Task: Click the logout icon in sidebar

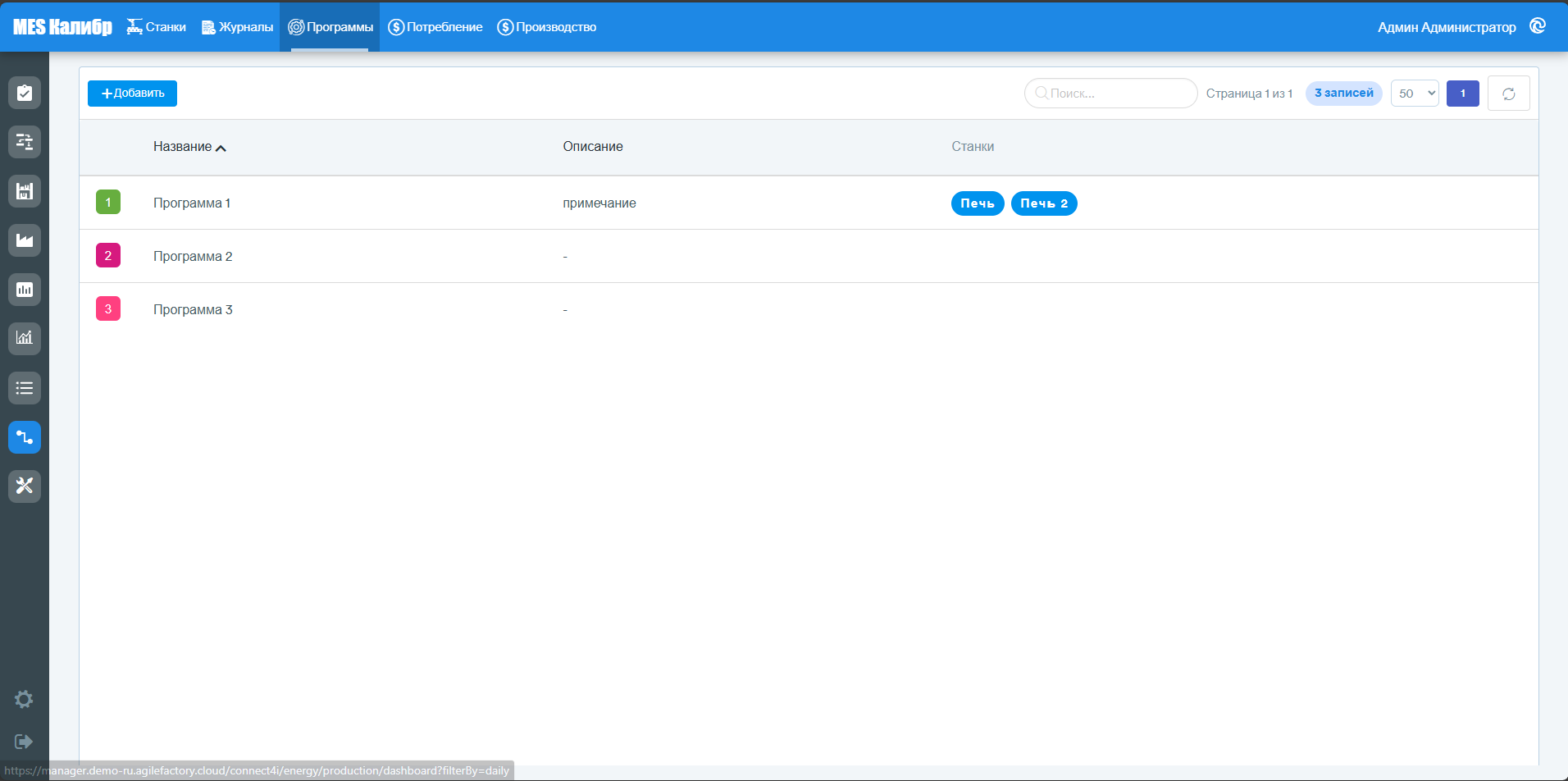Action: point(24,742)
